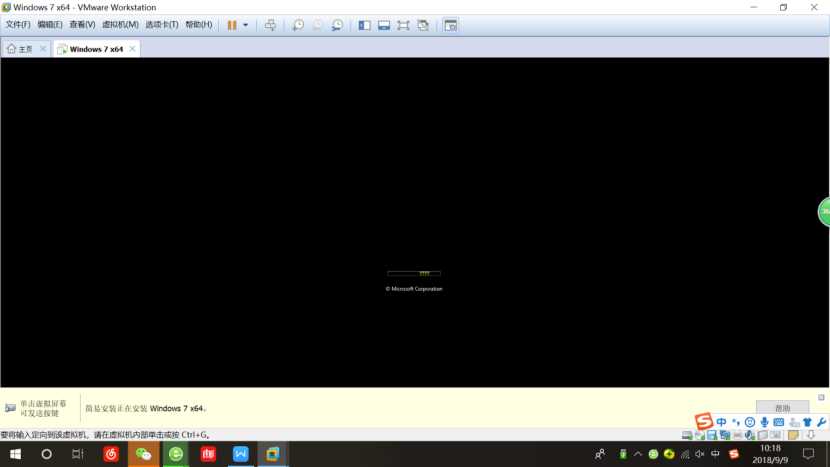Viewport: 830px width, 467px height.
Task: Open the 选项卡(T) menu
Action: (162, 24)
